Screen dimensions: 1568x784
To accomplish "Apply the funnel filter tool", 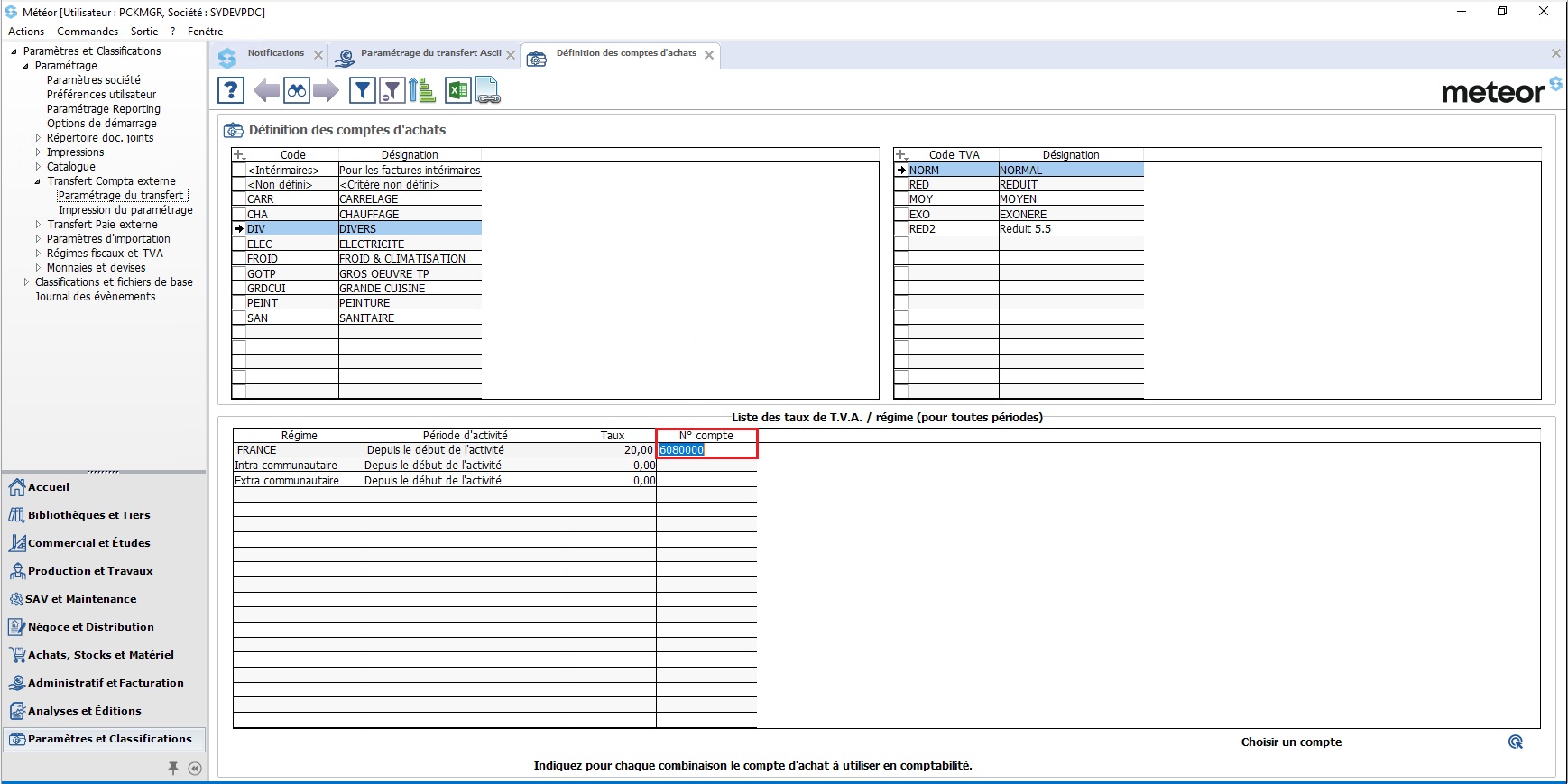I will point(363,90).
